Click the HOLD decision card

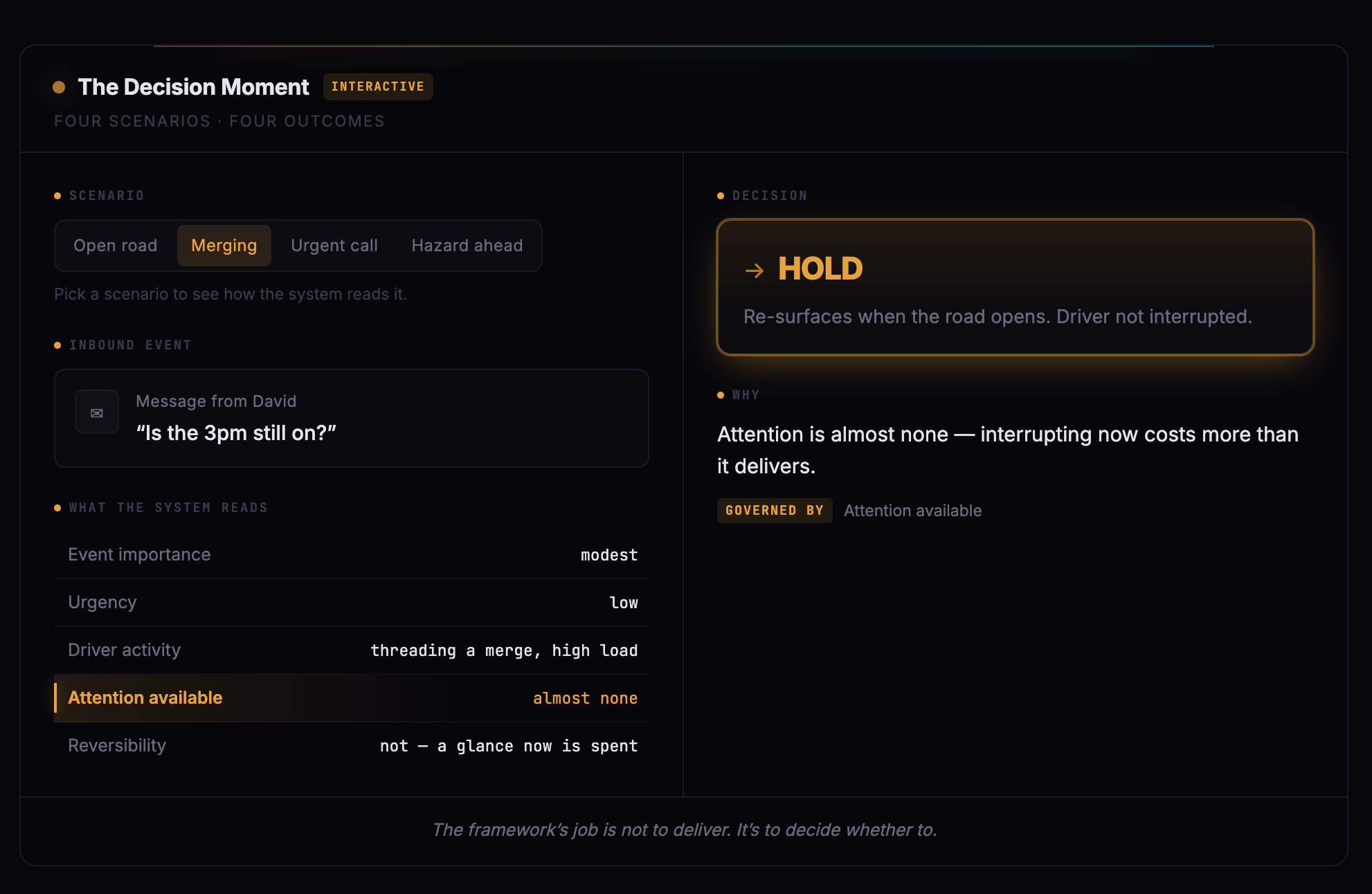click(1015, 287)
